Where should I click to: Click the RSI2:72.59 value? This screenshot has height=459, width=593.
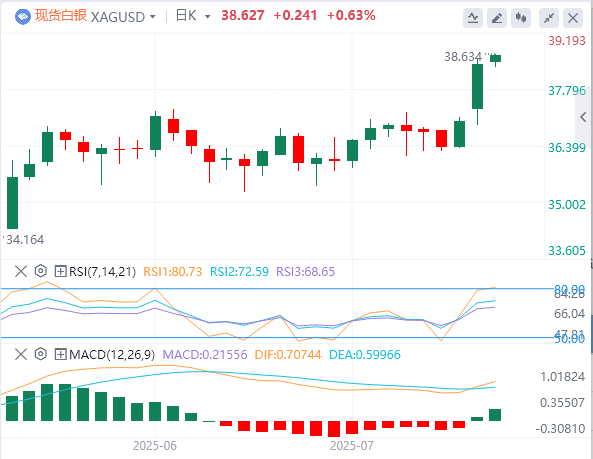(239, 272)
